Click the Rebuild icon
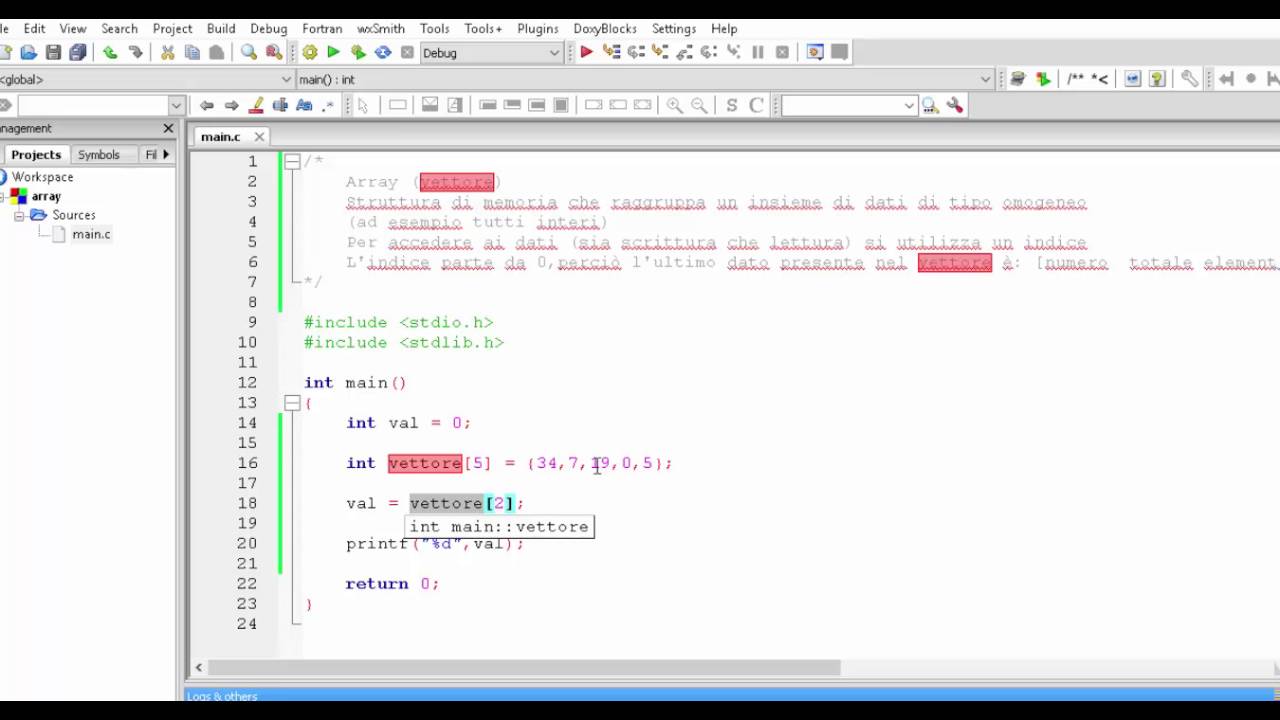1280x720 pixels. 383,53
